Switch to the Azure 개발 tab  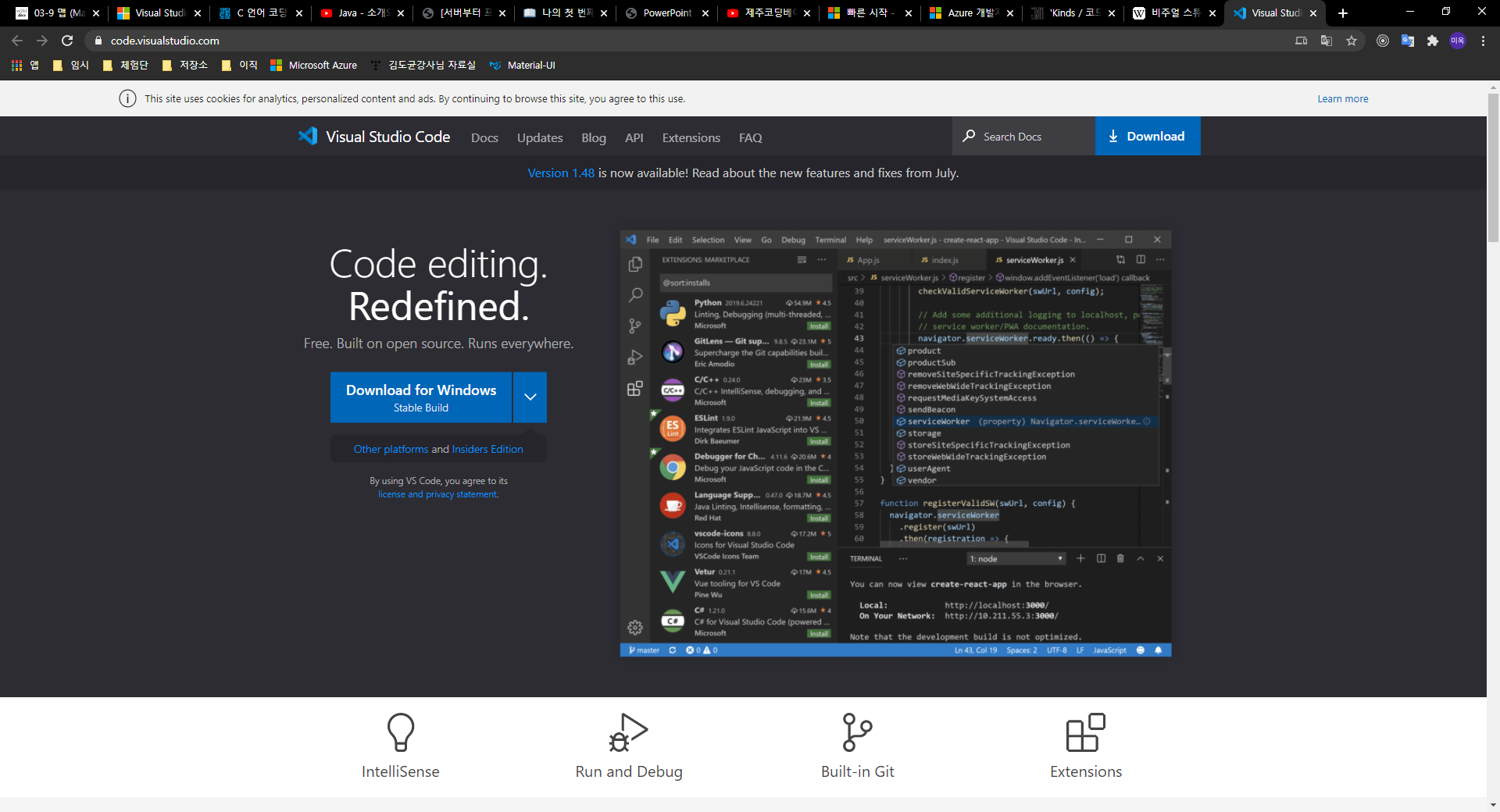tap(973, 13)
